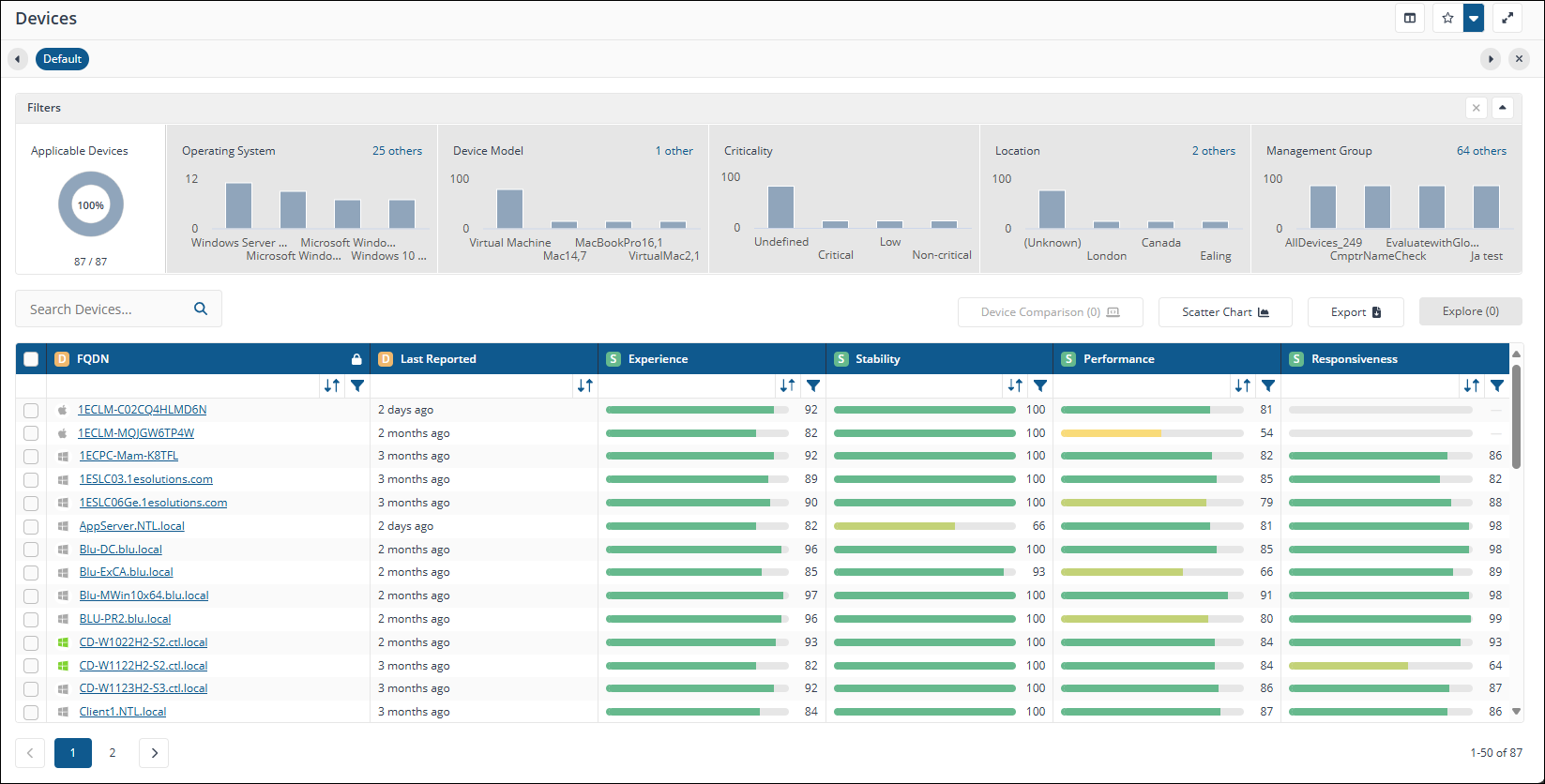
Task: Go to page 2
Action: click(113, 753)
